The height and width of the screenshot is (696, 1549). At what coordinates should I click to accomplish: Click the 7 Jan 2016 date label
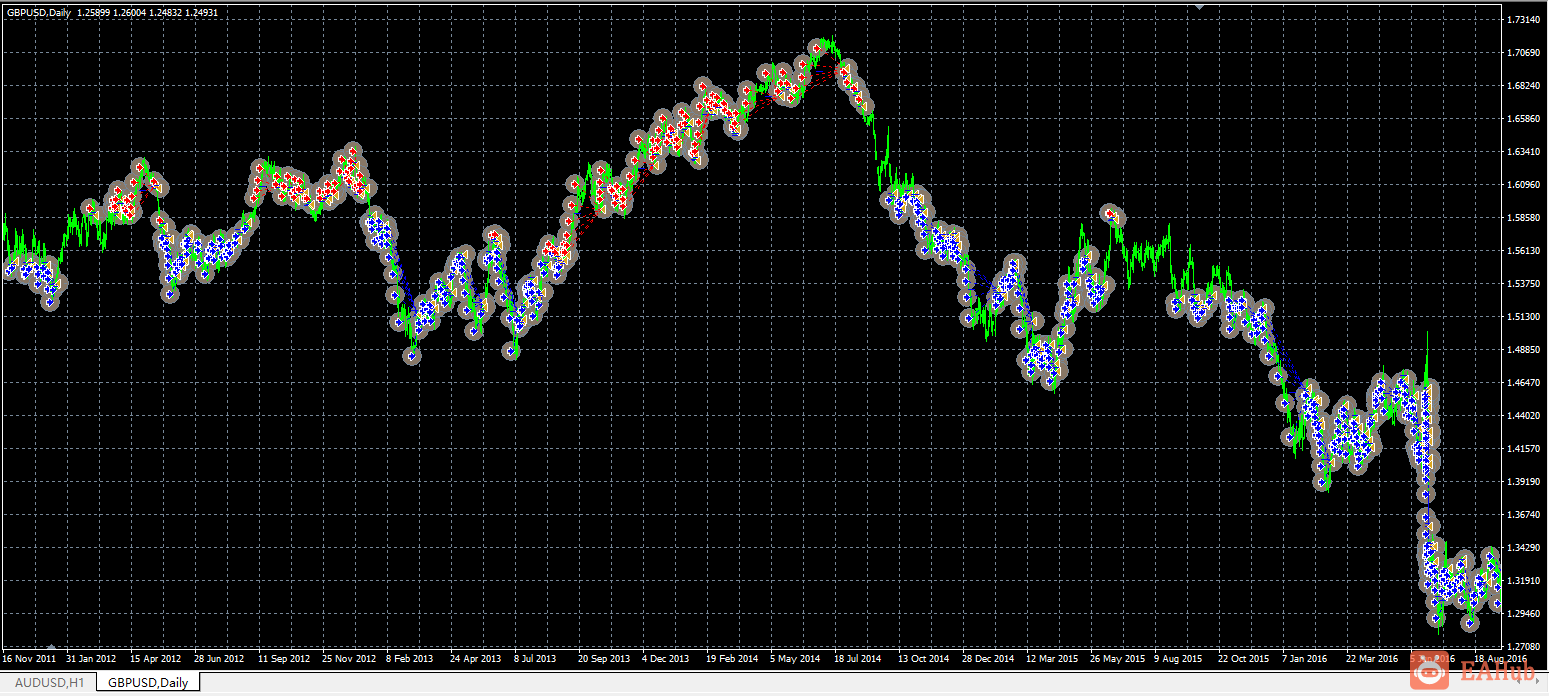pos(1305,659)
